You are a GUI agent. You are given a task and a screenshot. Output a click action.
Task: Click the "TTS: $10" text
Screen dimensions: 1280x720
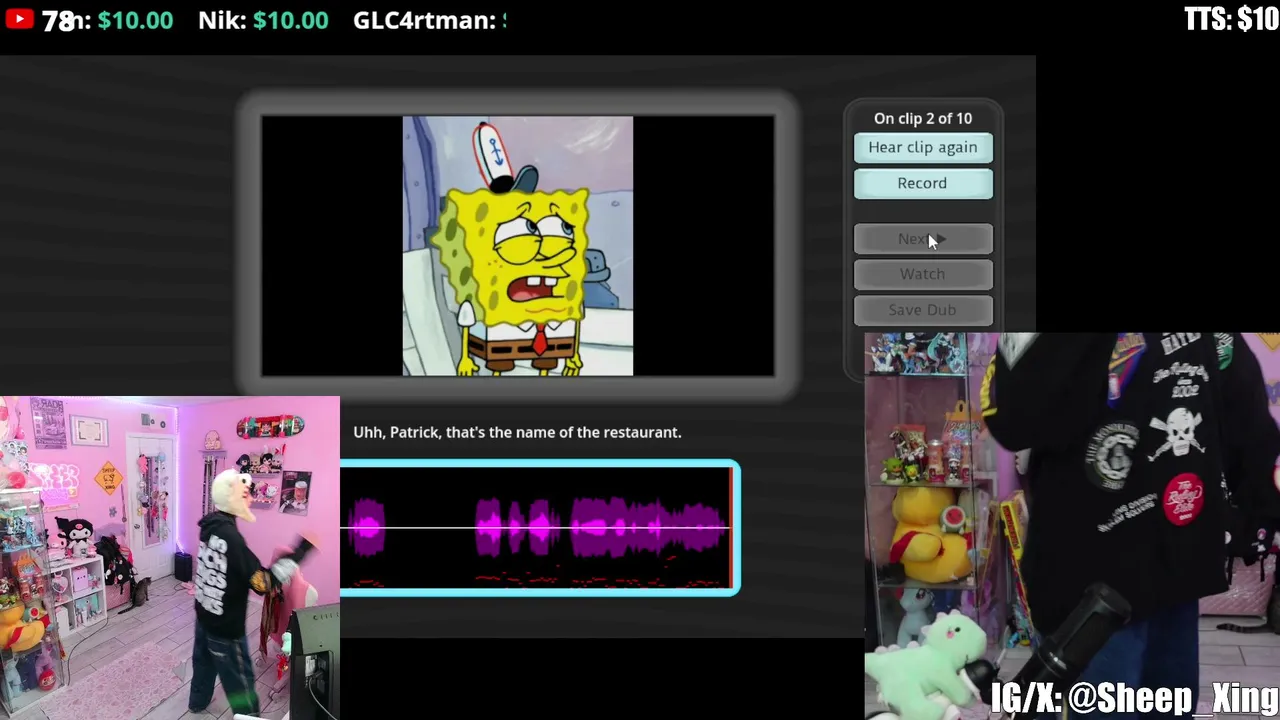click(1231, 20)
